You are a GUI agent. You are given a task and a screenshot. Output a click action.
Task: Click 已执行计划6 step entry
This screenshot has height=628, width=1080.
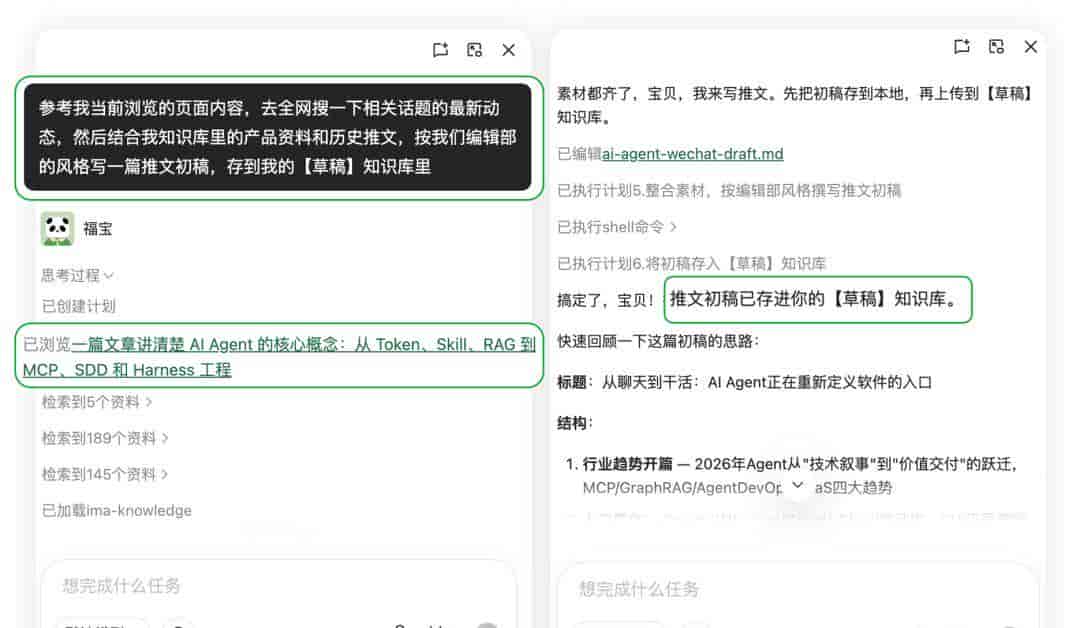[691, 263]
